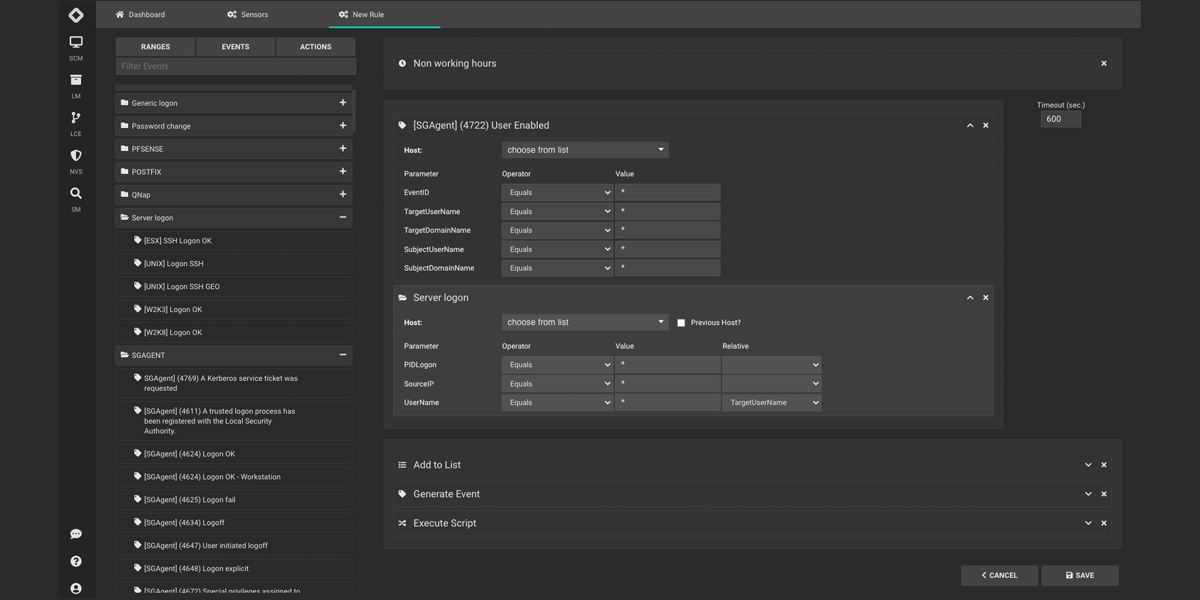
Task: Click the SM magnifier icon in sidebar
Action: 76,193
